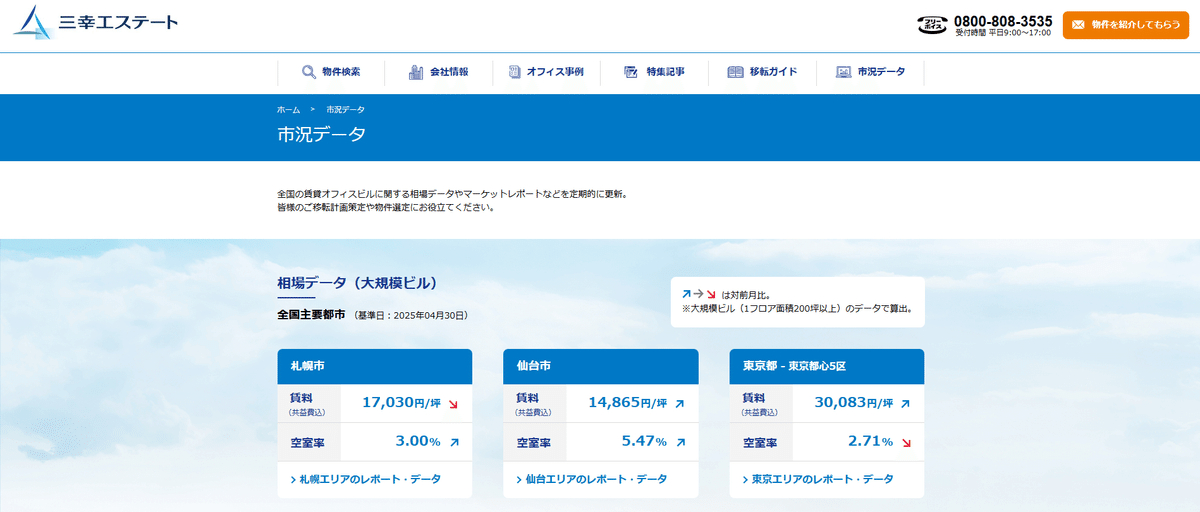The height and width of the screenshot is (512, 1200).
Task: Click the building icon beside 会社情報
Action: [416, 72]
